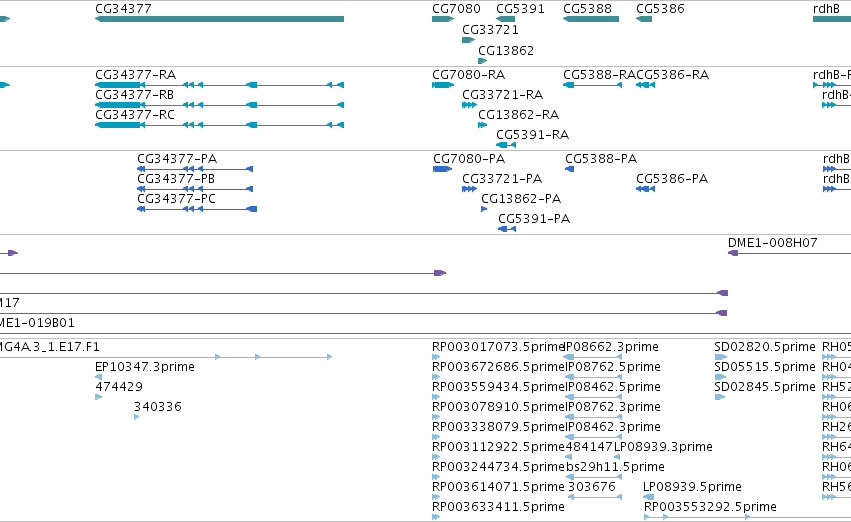This screenshot has height=522, width=851.
Task: Click the RP003017073.5prime EST label
Action: click(498, 347)
